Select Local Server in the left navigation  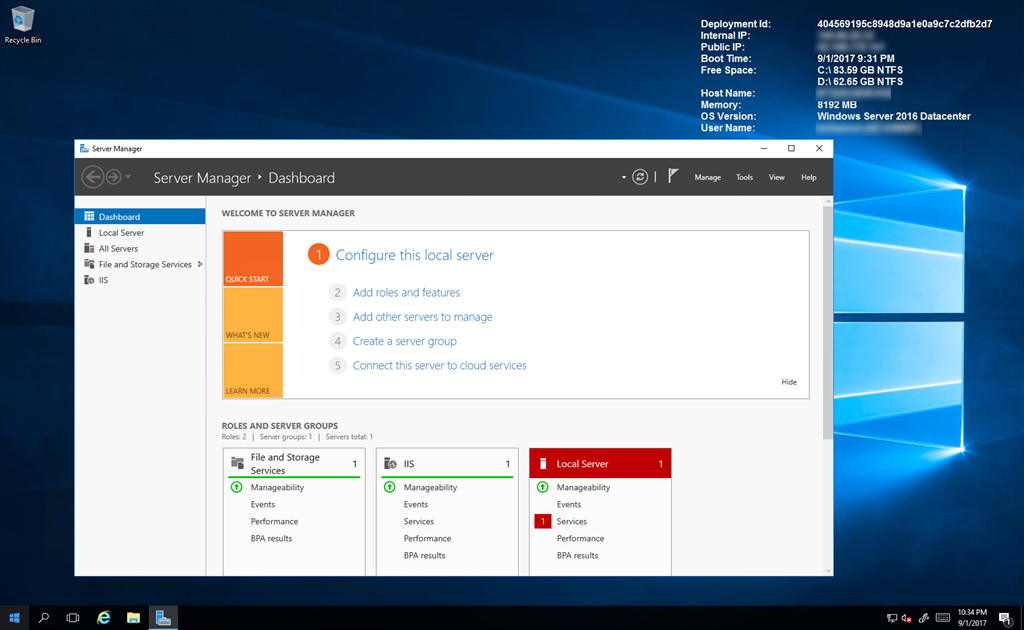tap(140, 232)
